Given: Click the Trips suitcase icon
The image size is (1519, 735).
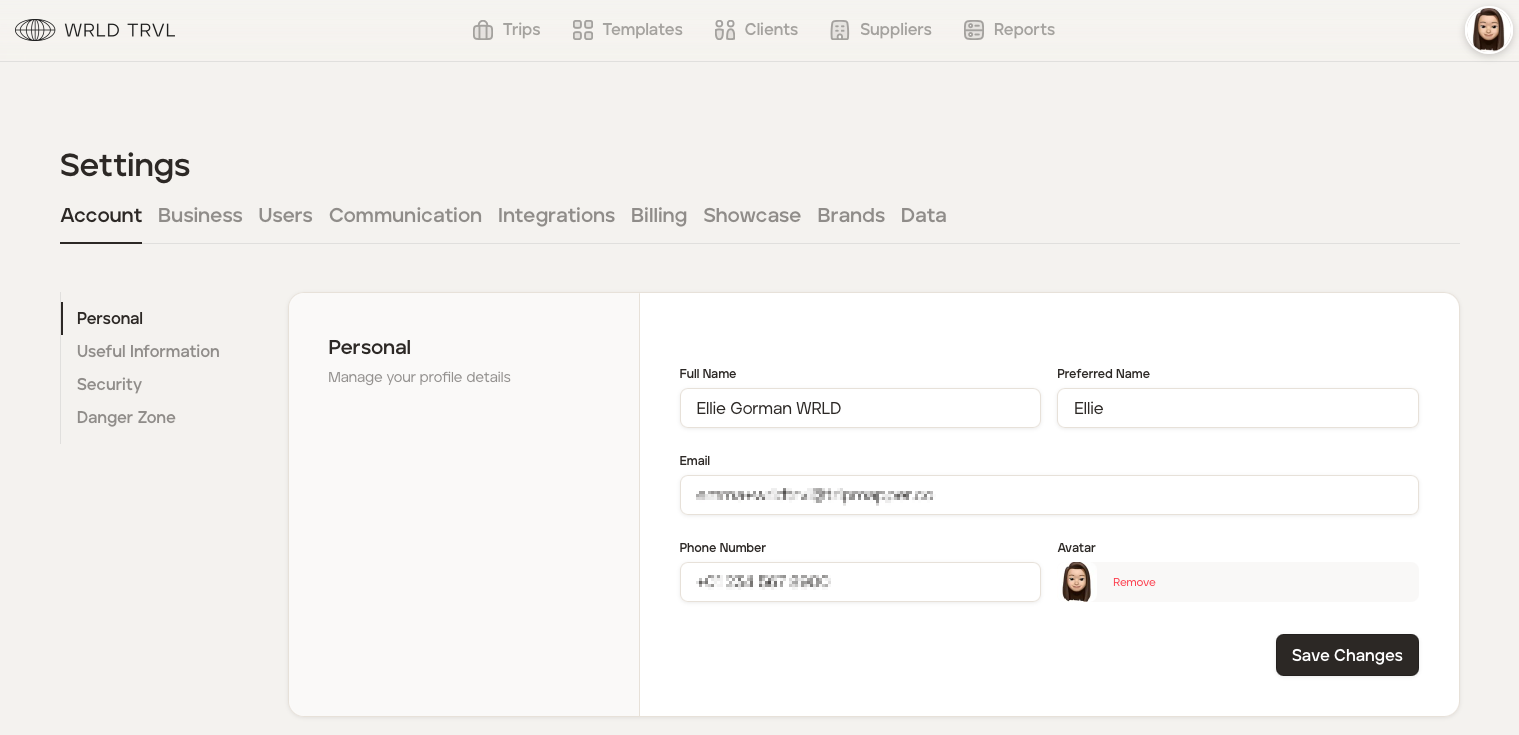Looking at the screenshot, I should pyautogui.click(x=483, y=30).
